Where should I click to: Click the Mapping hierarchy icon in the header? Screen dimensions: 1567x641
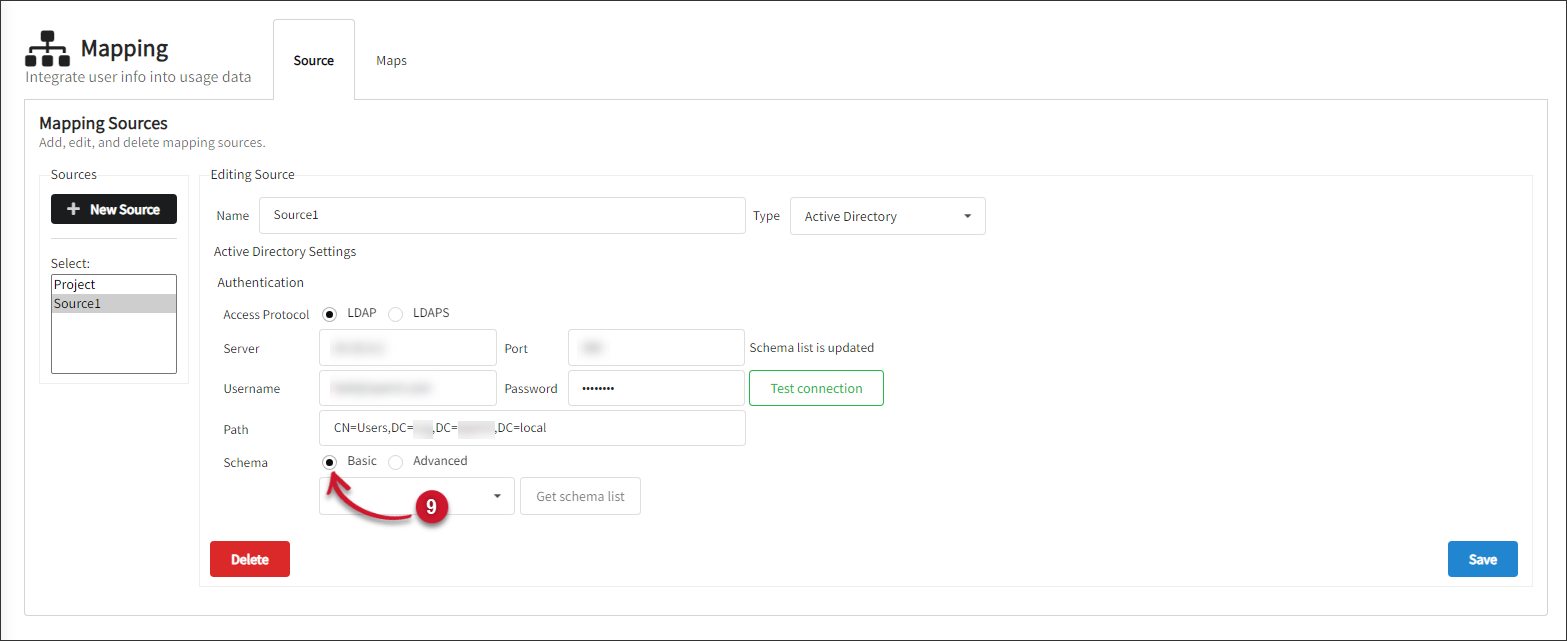click(46, 47)
